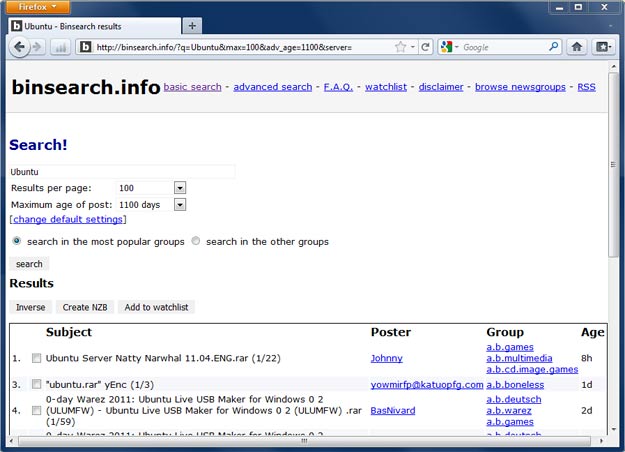Open the a.b.cd.image.games group link

pyautogui.click(x=532, y=369)
